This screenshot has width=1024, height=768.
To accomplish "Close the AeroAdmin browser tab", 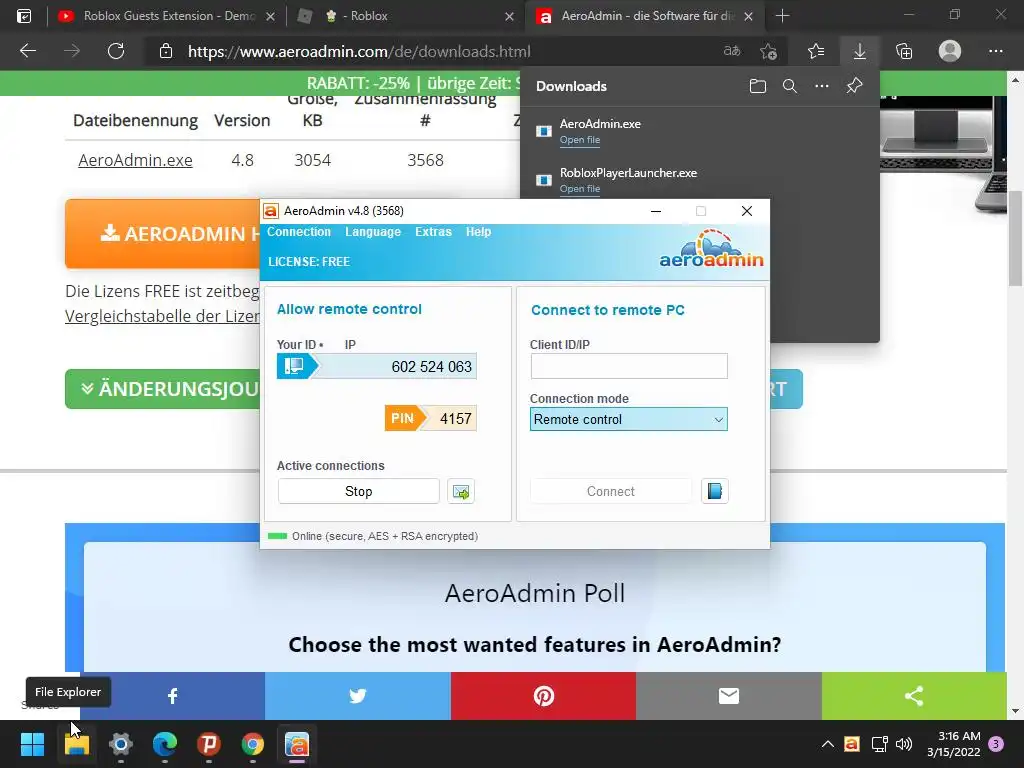I will tap(748, 16).
